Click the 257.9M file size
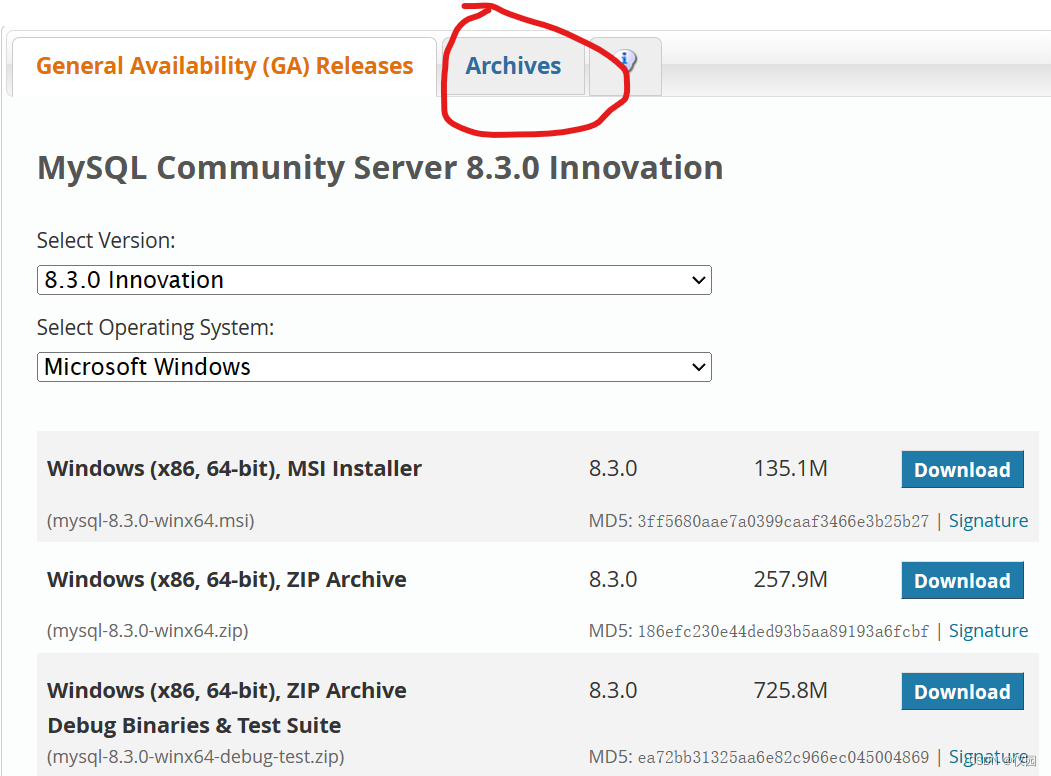The height and width of the screenshot is (776, 1051). click(x=791, y=579)
